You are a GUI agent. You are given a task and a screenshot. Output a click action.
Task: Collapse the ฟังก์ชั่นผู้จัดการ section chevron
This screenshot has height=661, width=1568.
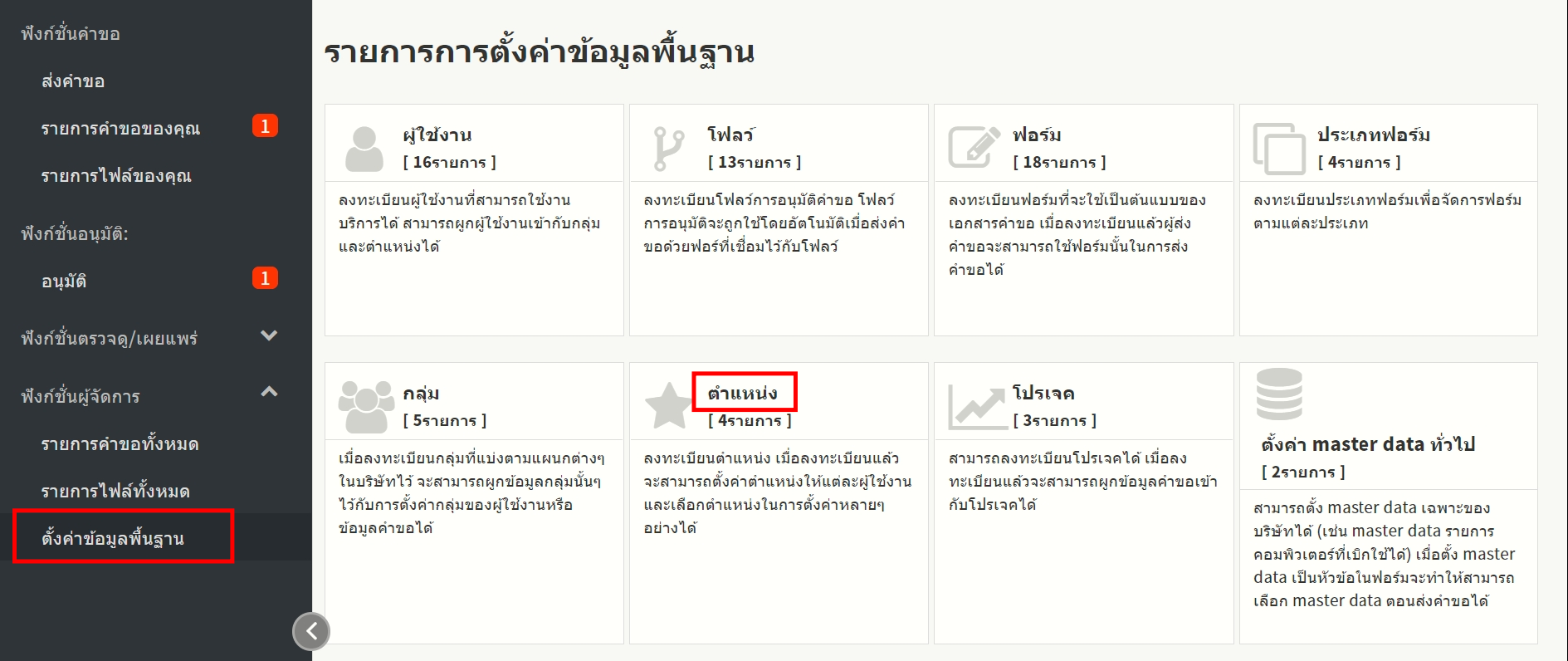coord(269,392)
